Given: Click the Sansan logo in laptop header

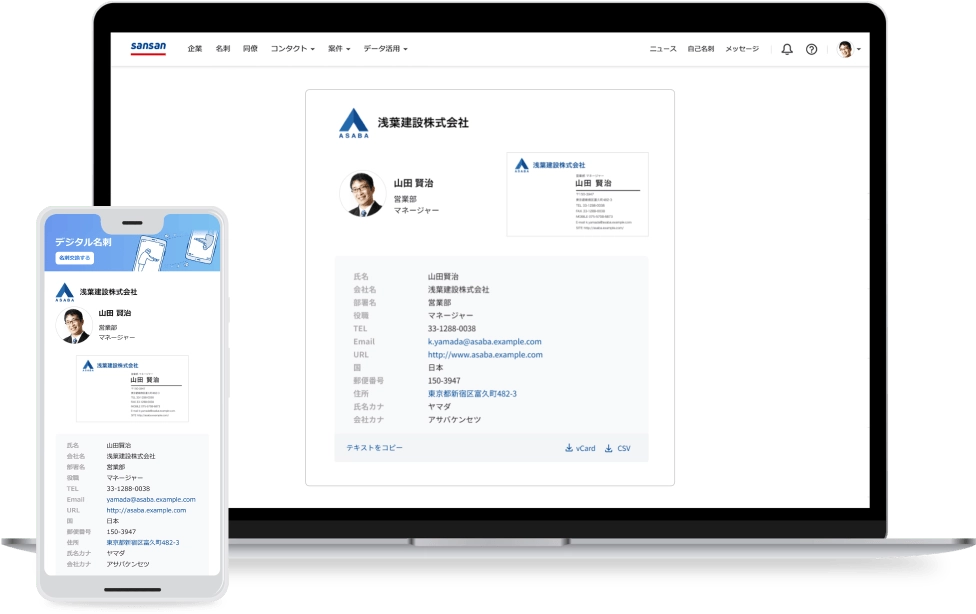Looking at the screenshot, I should pyautogui.click(x=148, y=48).
